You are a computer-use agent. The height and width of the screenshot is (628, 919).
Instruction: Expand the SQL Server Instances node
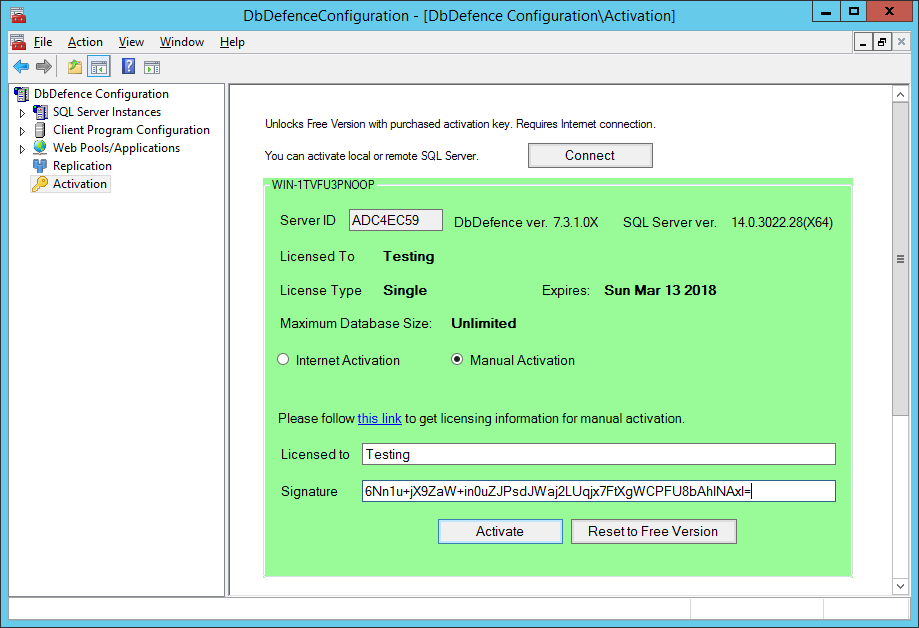pos(22,112)
